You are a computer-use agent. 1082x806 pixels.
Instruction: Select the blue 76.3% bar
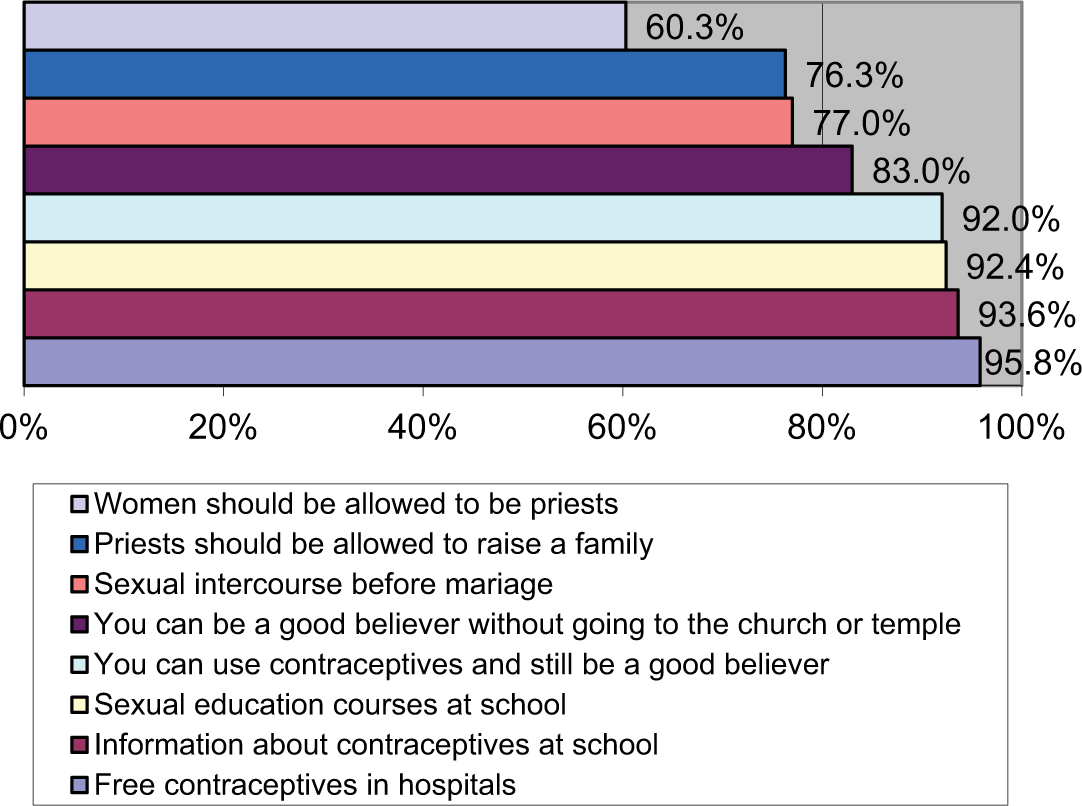coord(405,74)
